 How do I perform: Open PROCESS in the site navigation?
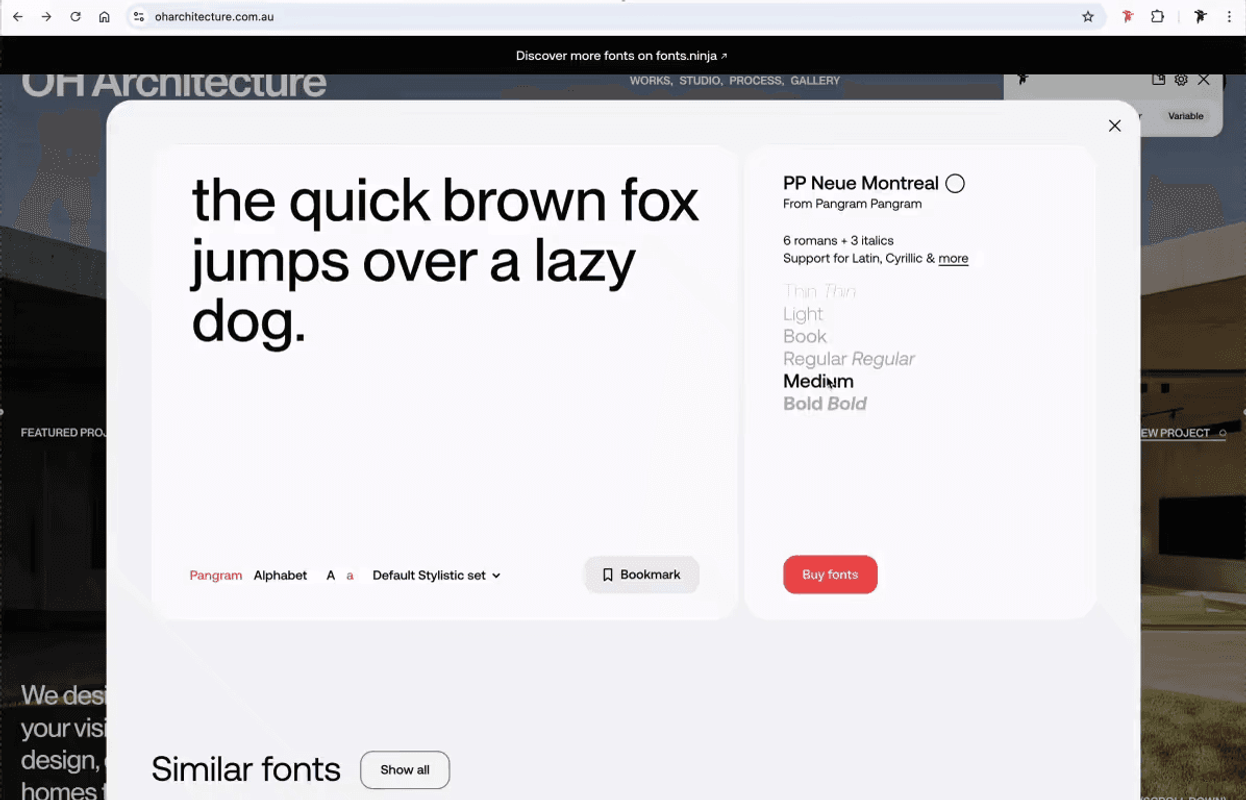(x=757, y=81)
